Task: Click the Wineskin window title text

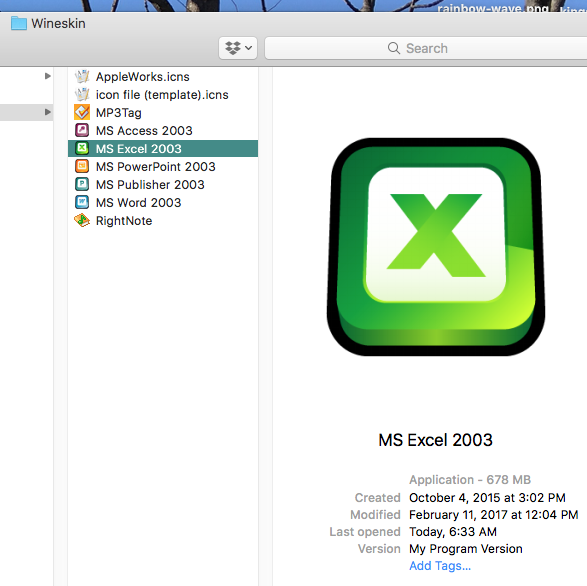Action: (58, 24)
